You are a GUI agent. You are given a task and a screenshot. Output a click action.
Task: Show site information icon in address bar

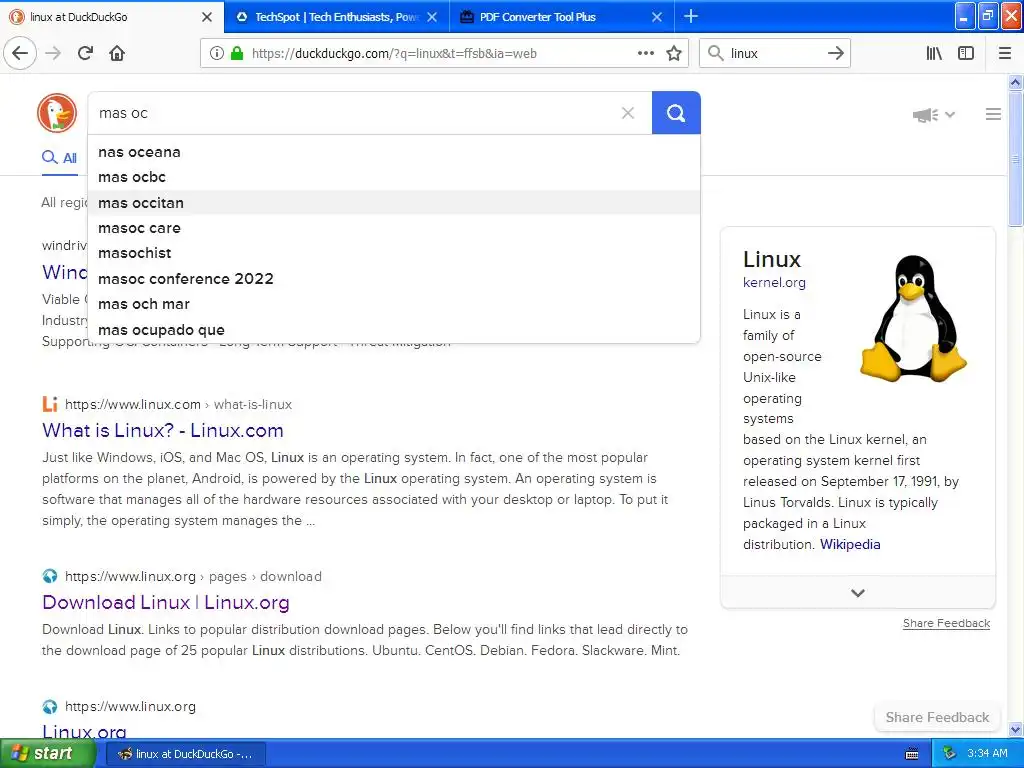[216, 53]
